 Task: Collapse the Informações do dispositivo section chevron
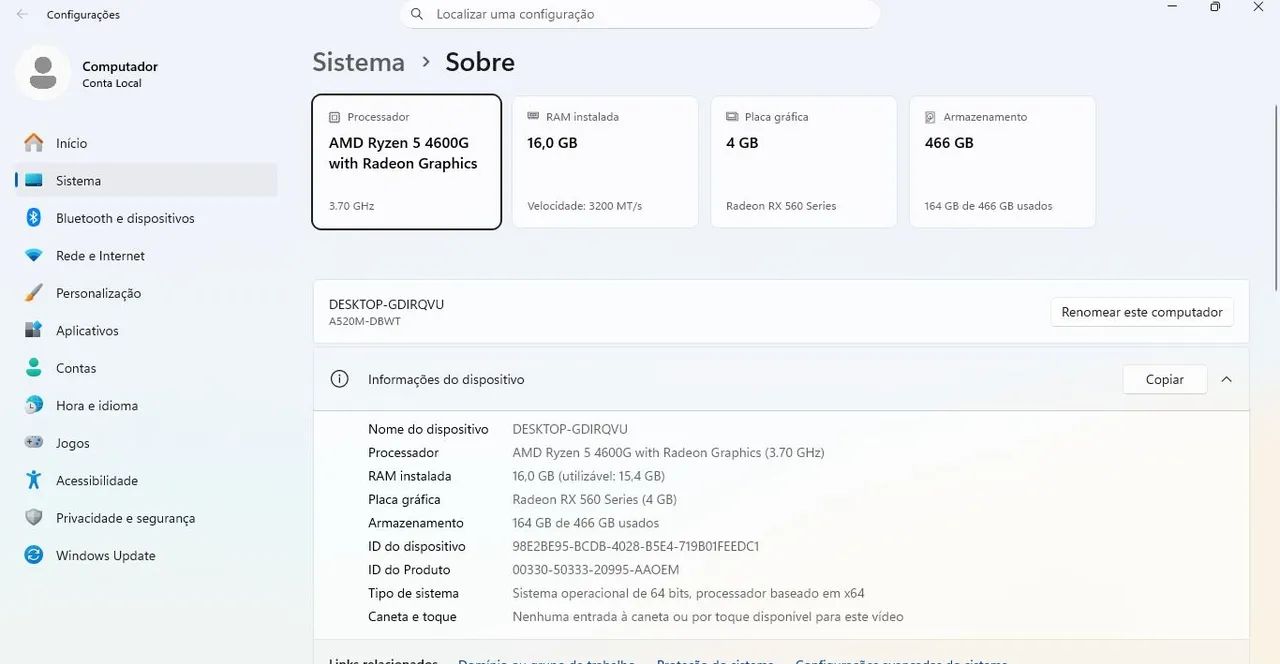point(1227,380)
